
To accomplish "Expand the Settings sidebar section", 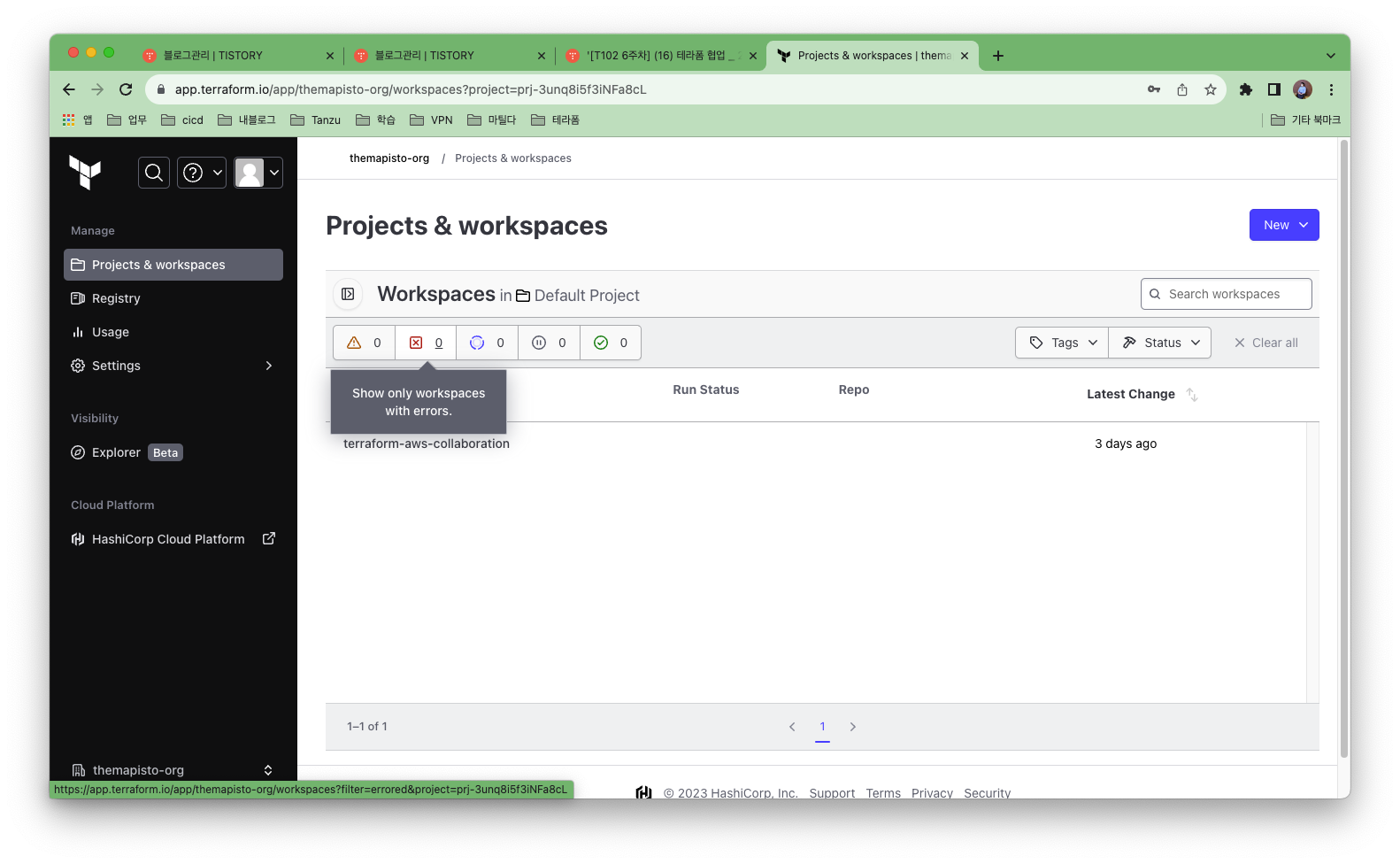I will (x=173, y=366).
